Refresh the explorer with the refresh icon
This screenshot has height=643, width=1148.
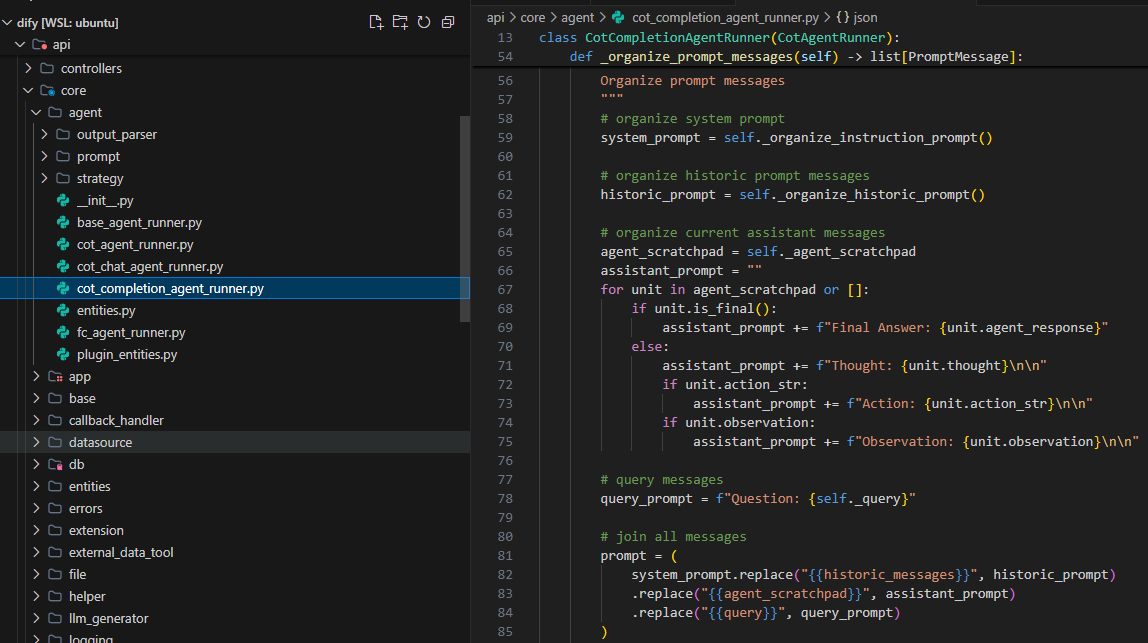pos(424,22)
